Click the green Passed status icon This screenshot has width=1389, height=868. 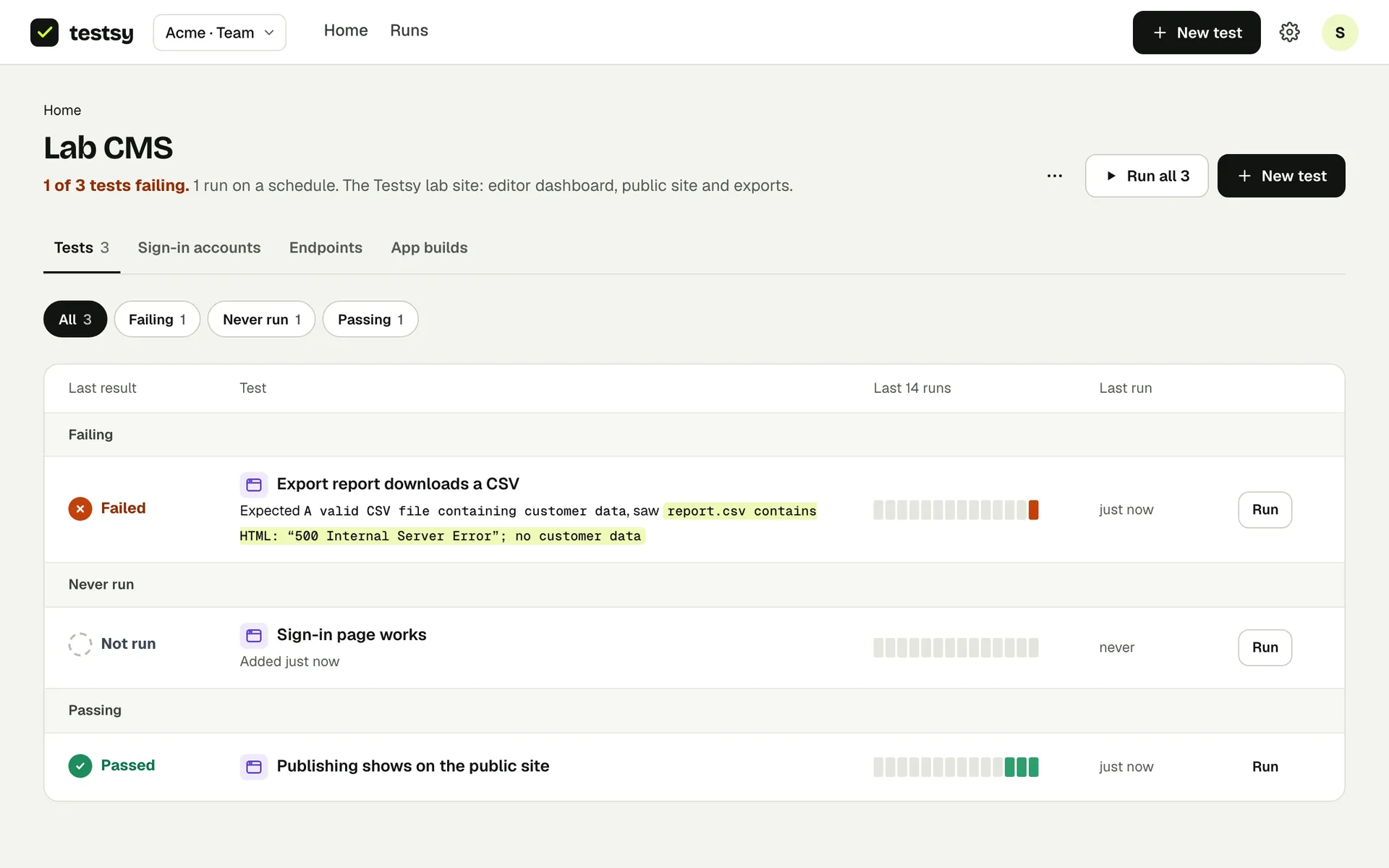tap(80, 765)
